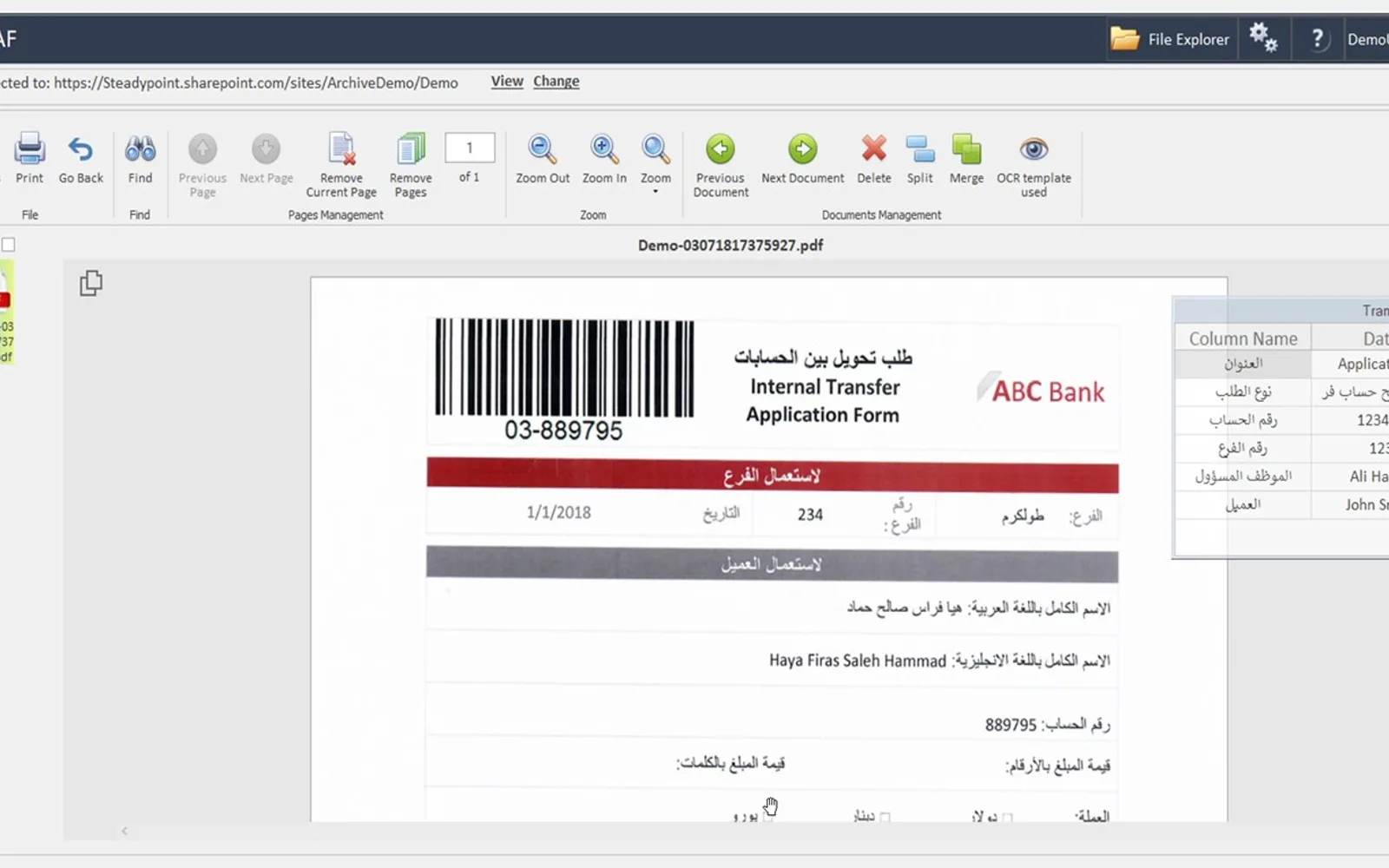Screen dimensions: 1389x868
Task: Open File Explorer
Action: click(x=1170, y=39)
